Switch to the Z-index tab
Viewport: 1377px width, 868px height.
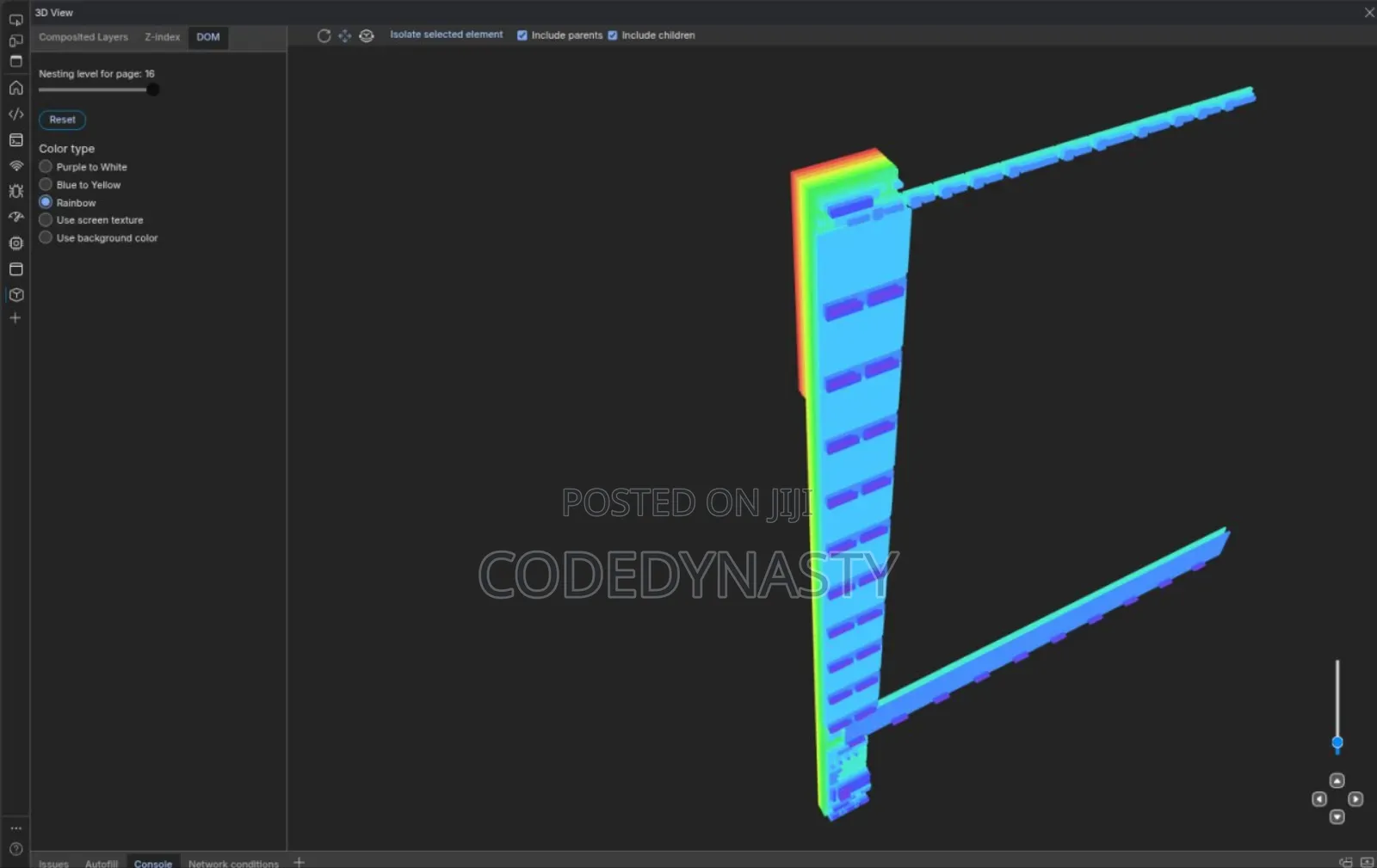pos(162,37)
